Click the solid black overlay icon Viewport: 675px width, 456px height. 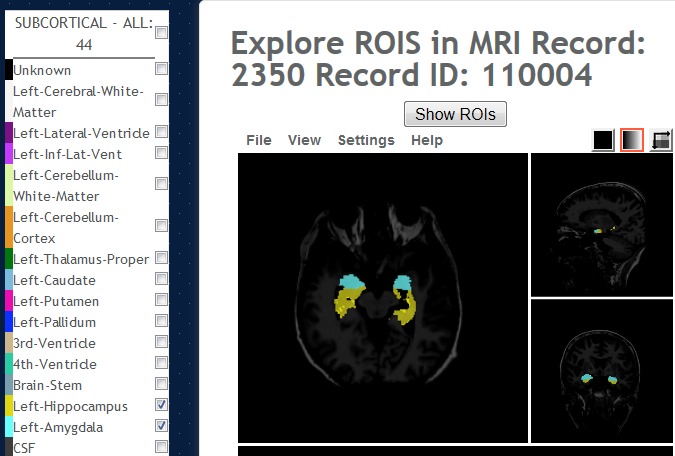coord(603,140)
